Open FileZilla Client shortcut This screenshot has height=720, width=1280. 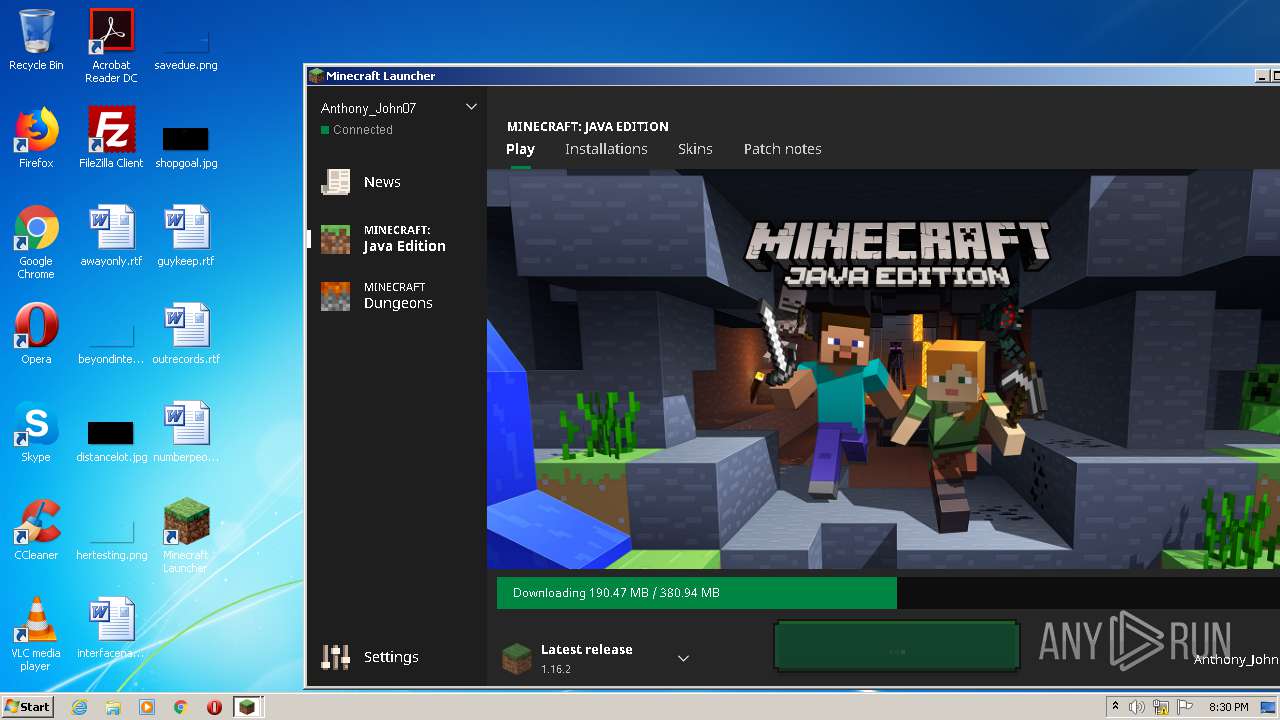point(111,138)
